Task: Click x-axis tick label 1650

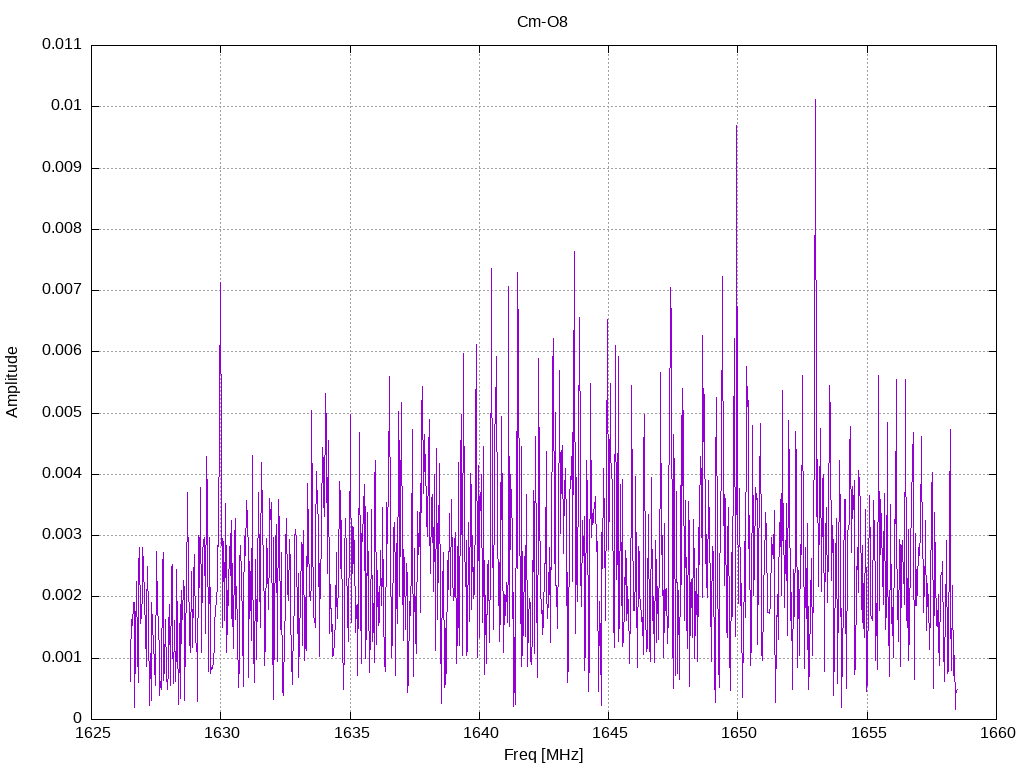Action: click(x=739, y=733)
